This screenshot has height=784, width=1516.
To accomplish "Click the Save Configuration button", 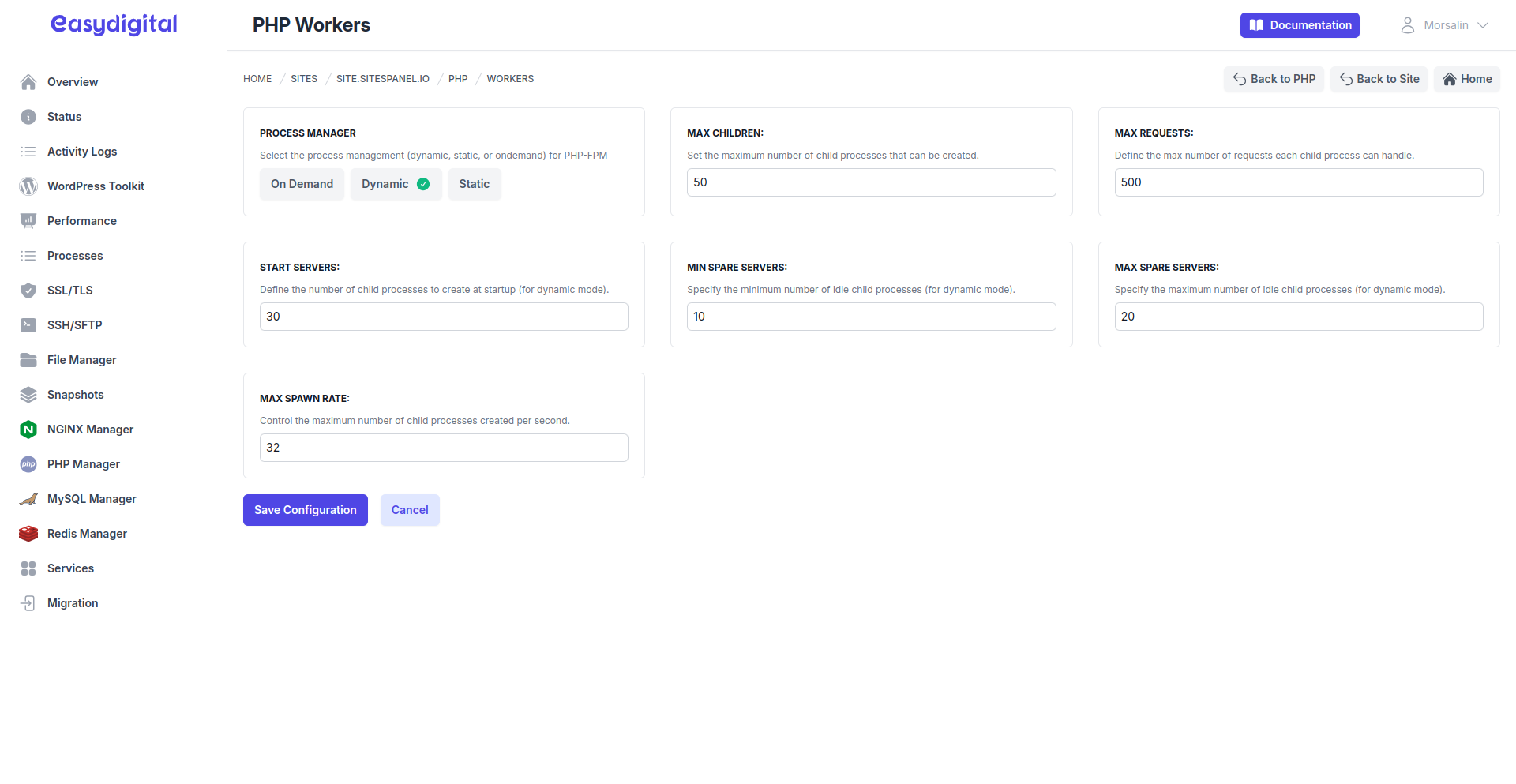I will (x=305, y=509).
